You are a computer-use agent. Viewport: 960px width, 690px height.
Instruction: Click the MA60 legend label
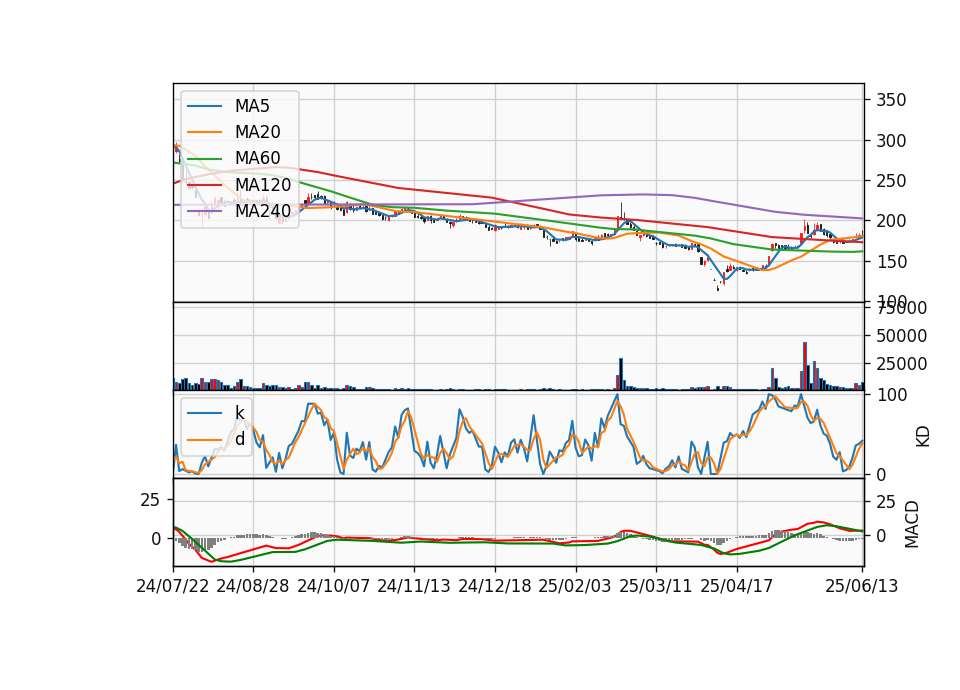tap(257, 158)
